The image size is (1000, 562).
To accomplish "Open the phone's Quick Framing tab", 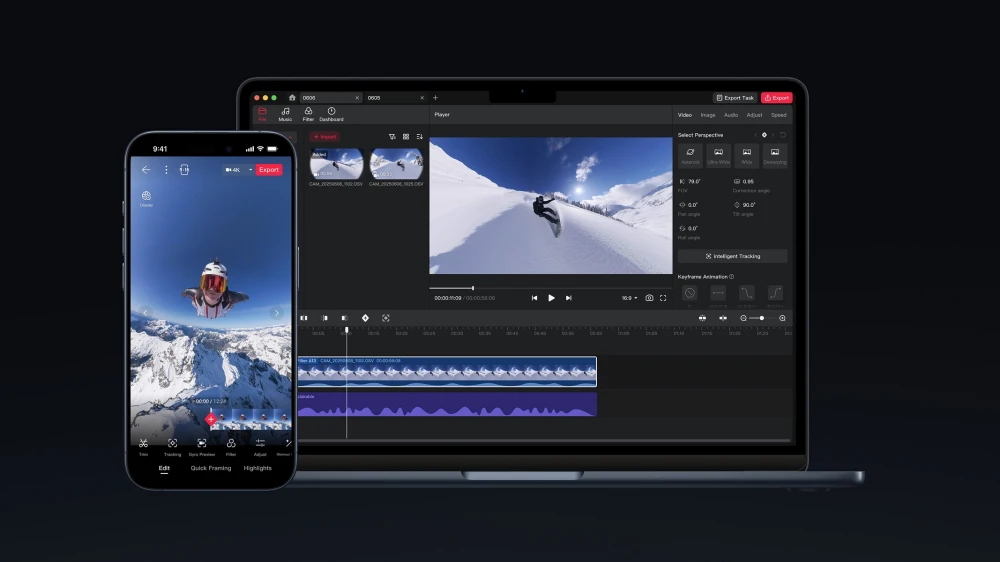I will [210, 468].
